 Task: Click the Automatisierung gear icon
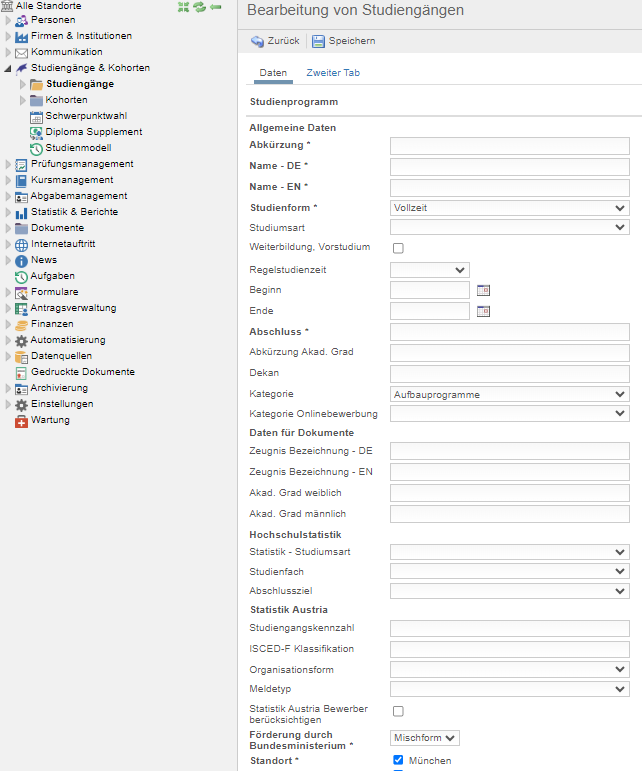point(21,340)
